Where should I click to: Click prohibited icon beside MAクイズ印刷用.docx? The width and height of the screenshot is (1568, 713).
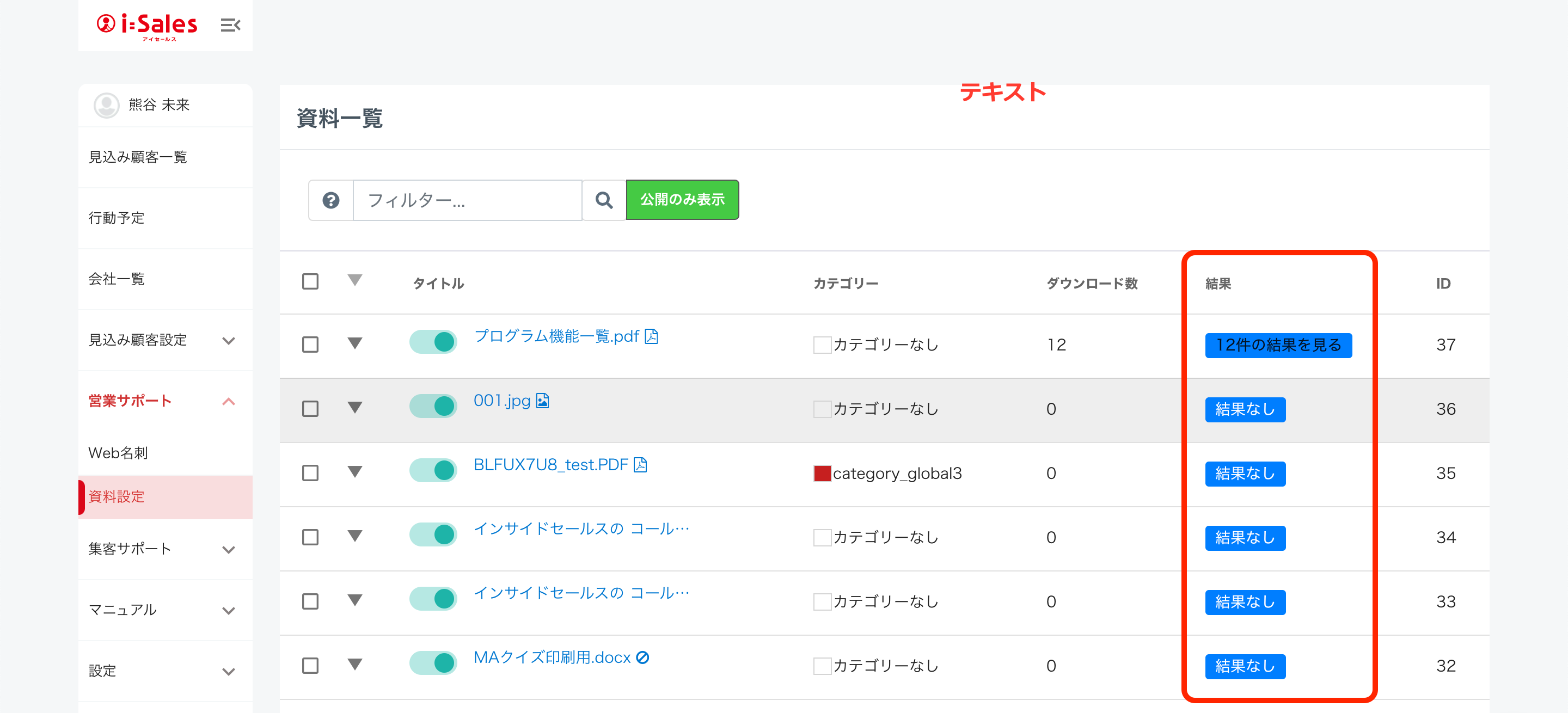click(643, 657)
